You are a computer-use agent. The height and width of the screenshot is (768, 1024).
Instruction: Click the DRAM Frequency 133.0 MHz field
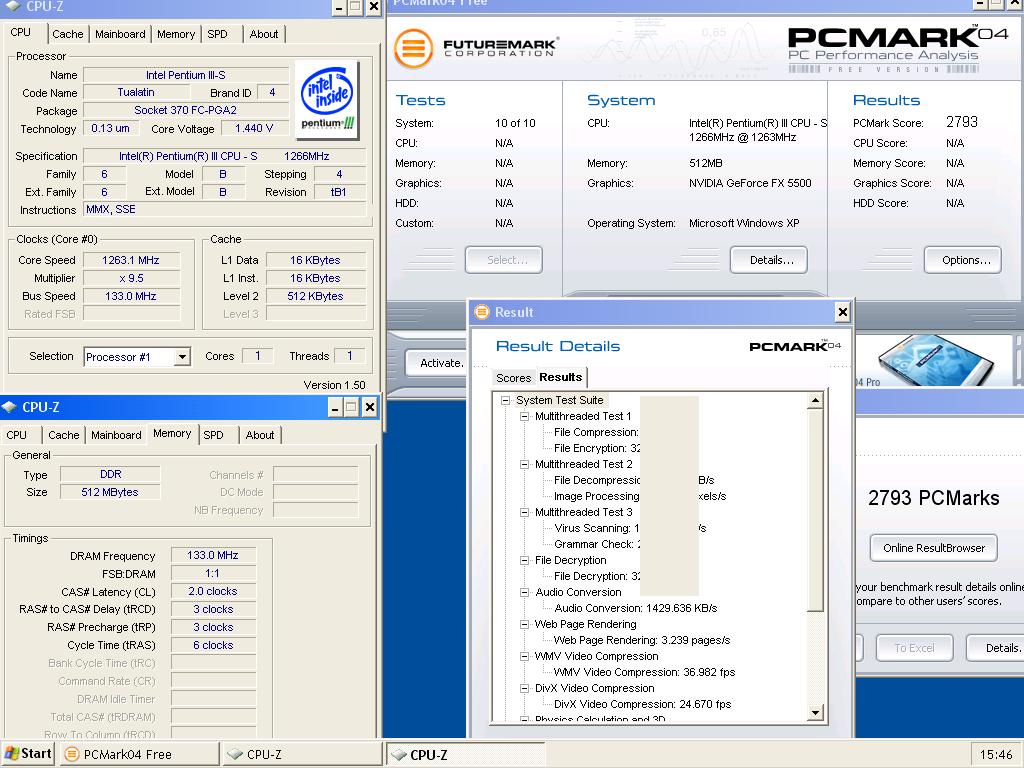(213, 555)
